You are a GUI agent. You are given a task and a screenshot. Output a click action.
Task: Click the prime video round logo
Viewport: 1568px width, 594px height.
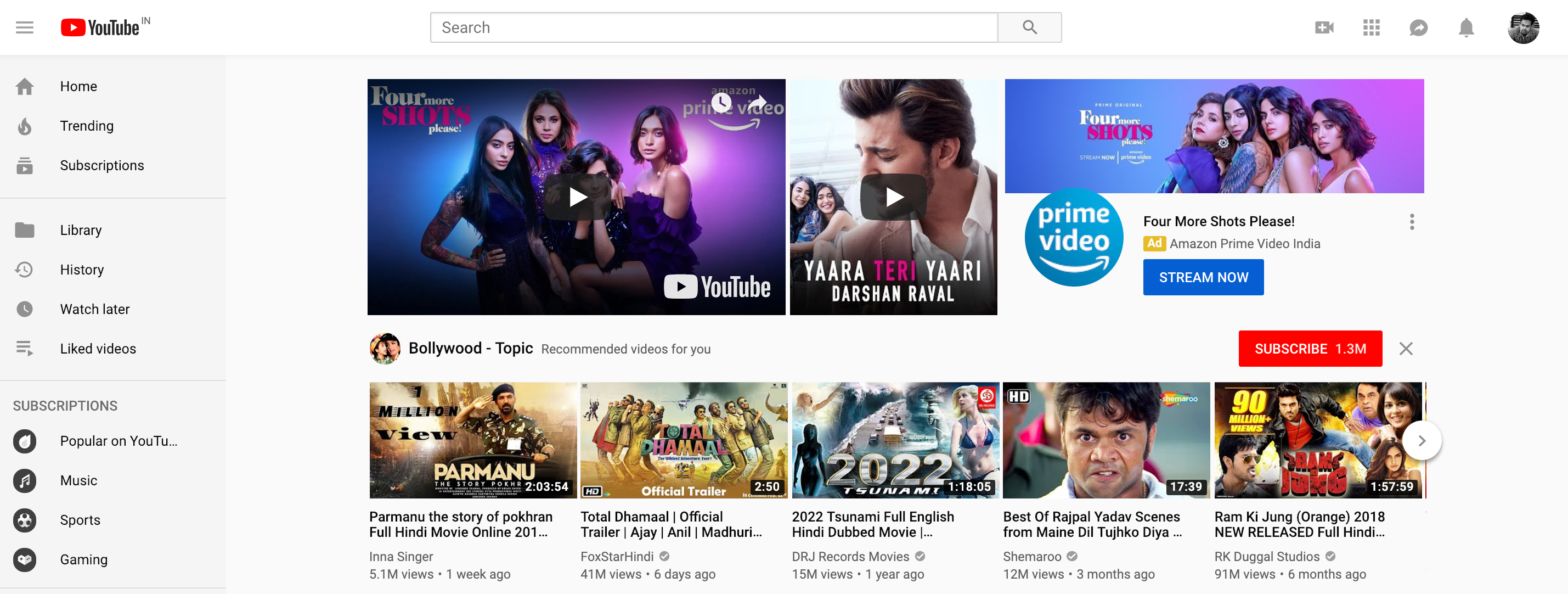(1074, 238)
